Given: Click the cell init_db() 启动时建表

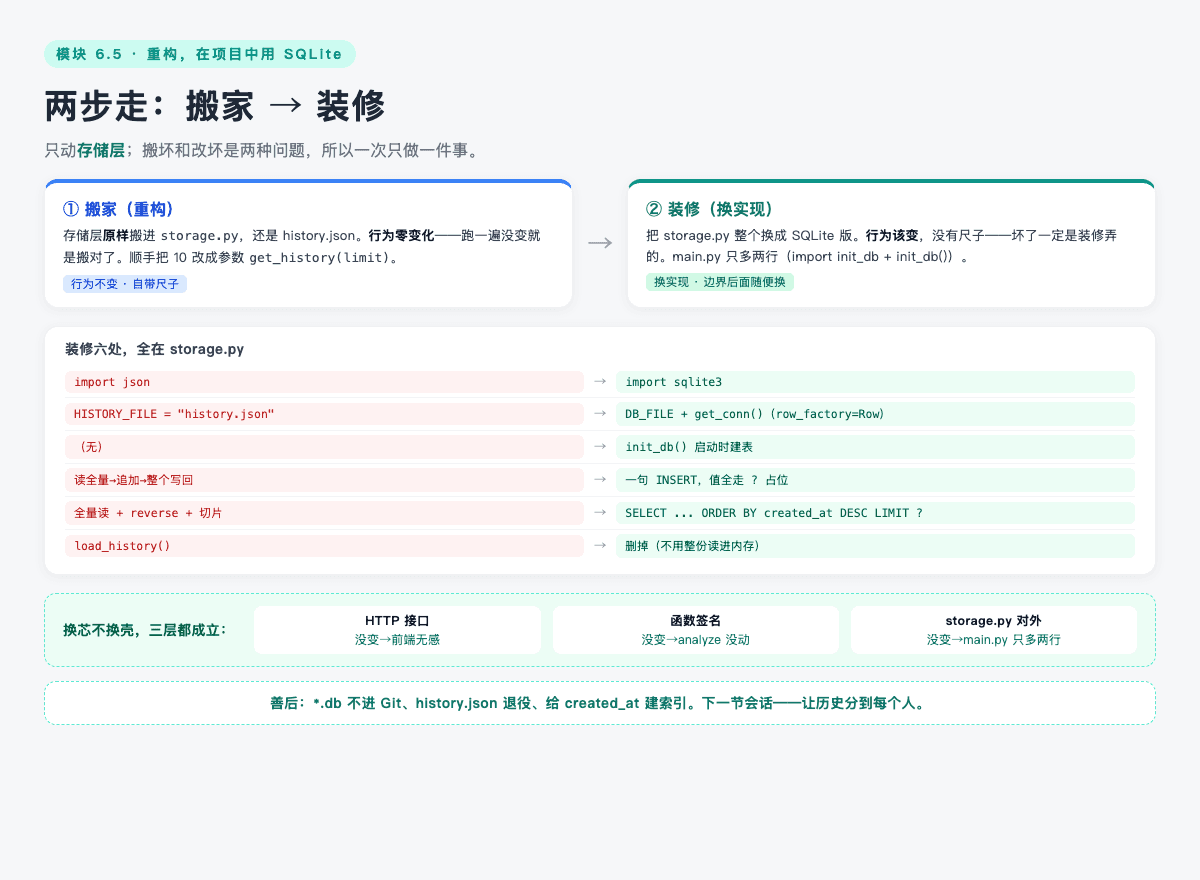Looking at the screenshot, I should (x=875, y=447).
